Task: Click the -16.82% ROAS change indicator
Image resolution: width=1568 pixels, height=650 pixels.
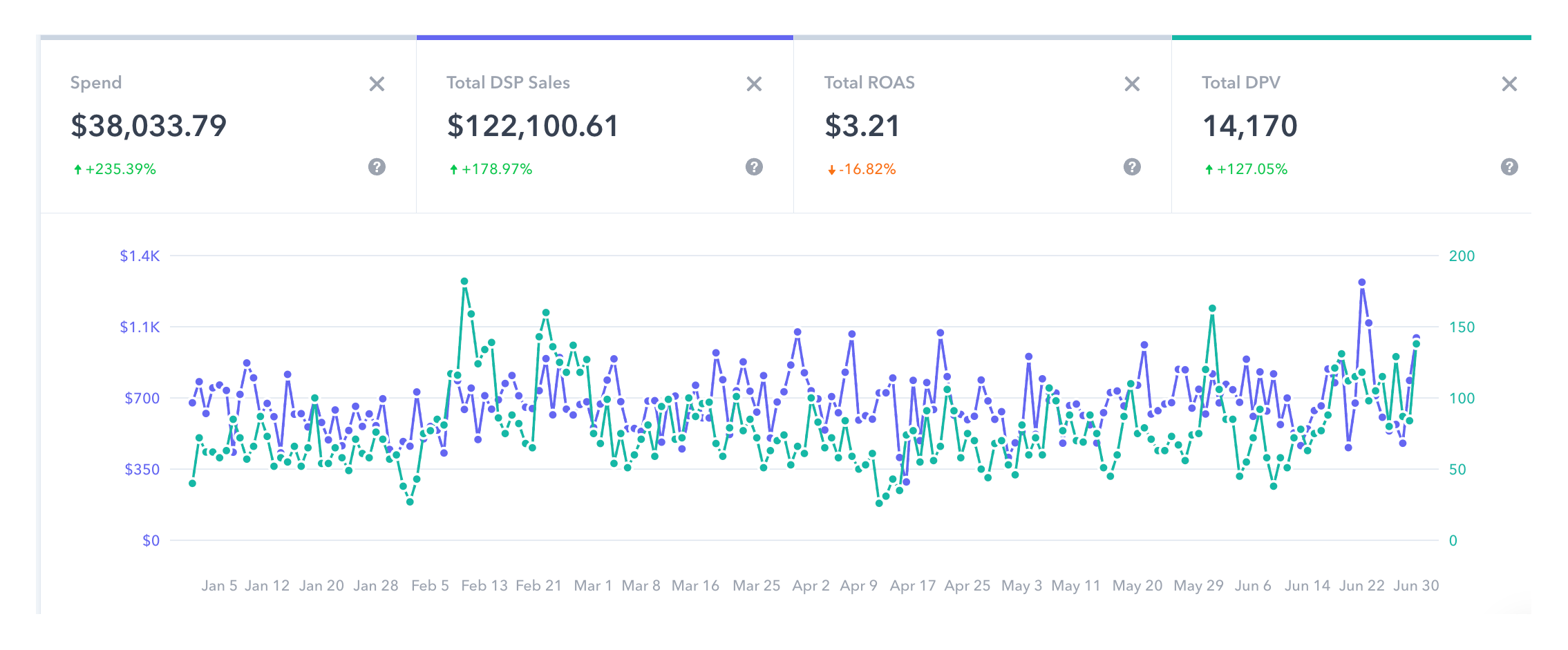Action: coord(867,169)
